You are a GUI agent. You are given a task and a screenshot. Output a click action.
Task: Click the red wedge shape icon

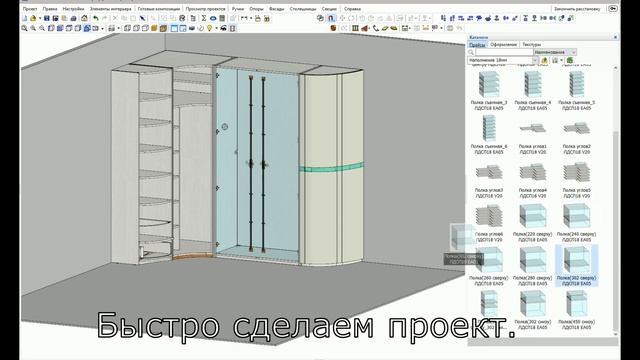tap(364, 28)
